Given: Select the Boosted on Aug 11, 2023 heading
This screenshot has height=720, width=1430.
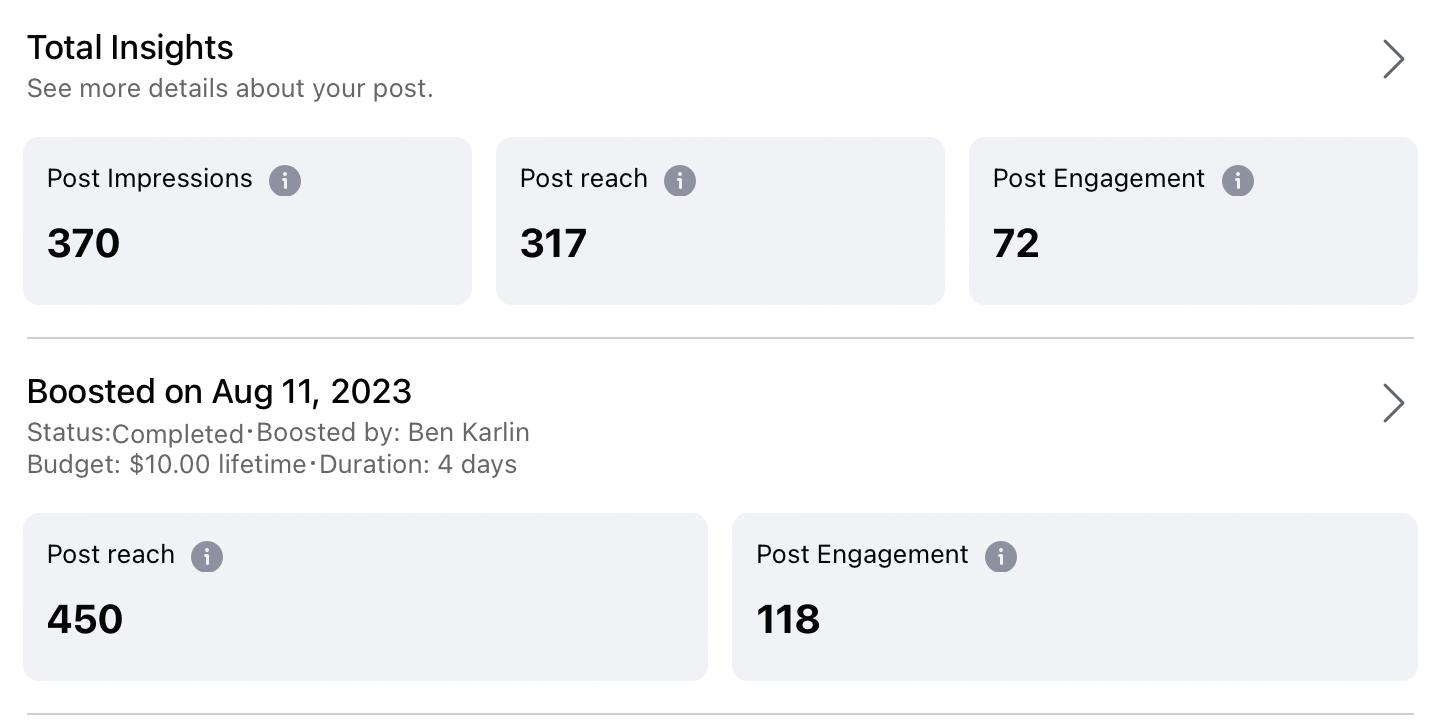Looking at the screenshot, I should pyautogui.click(x=219, y=392).
